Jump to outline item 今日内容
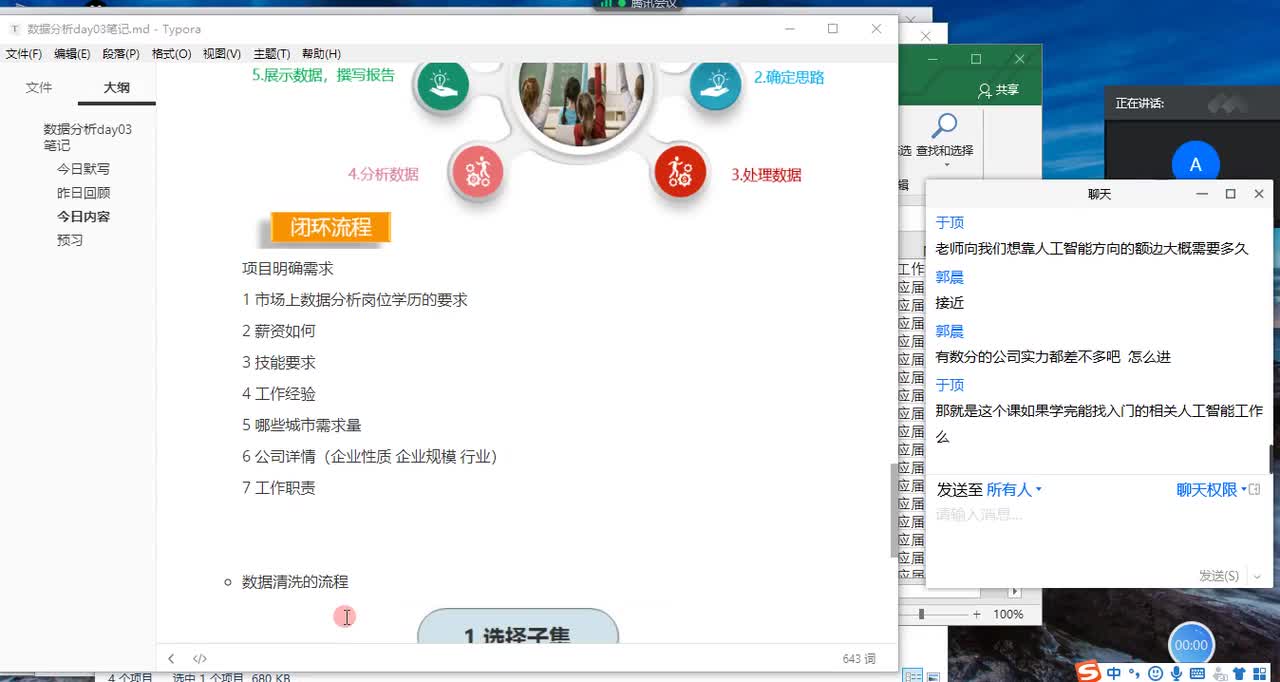The image size is (1280, 682). click(83, 216)
